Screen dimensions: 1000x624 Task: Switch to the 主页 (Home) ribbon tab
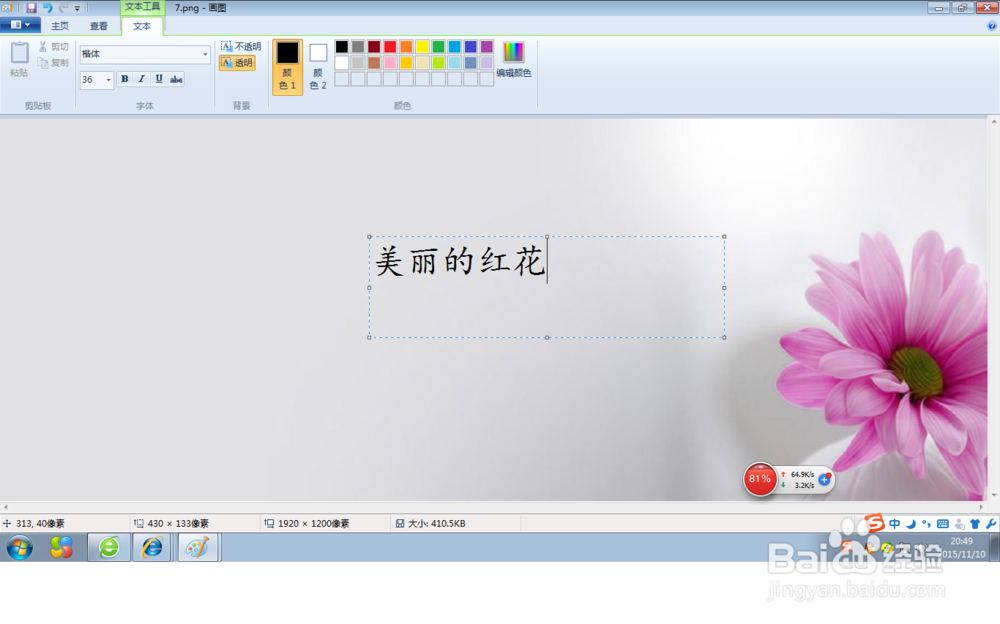[60, 26]
